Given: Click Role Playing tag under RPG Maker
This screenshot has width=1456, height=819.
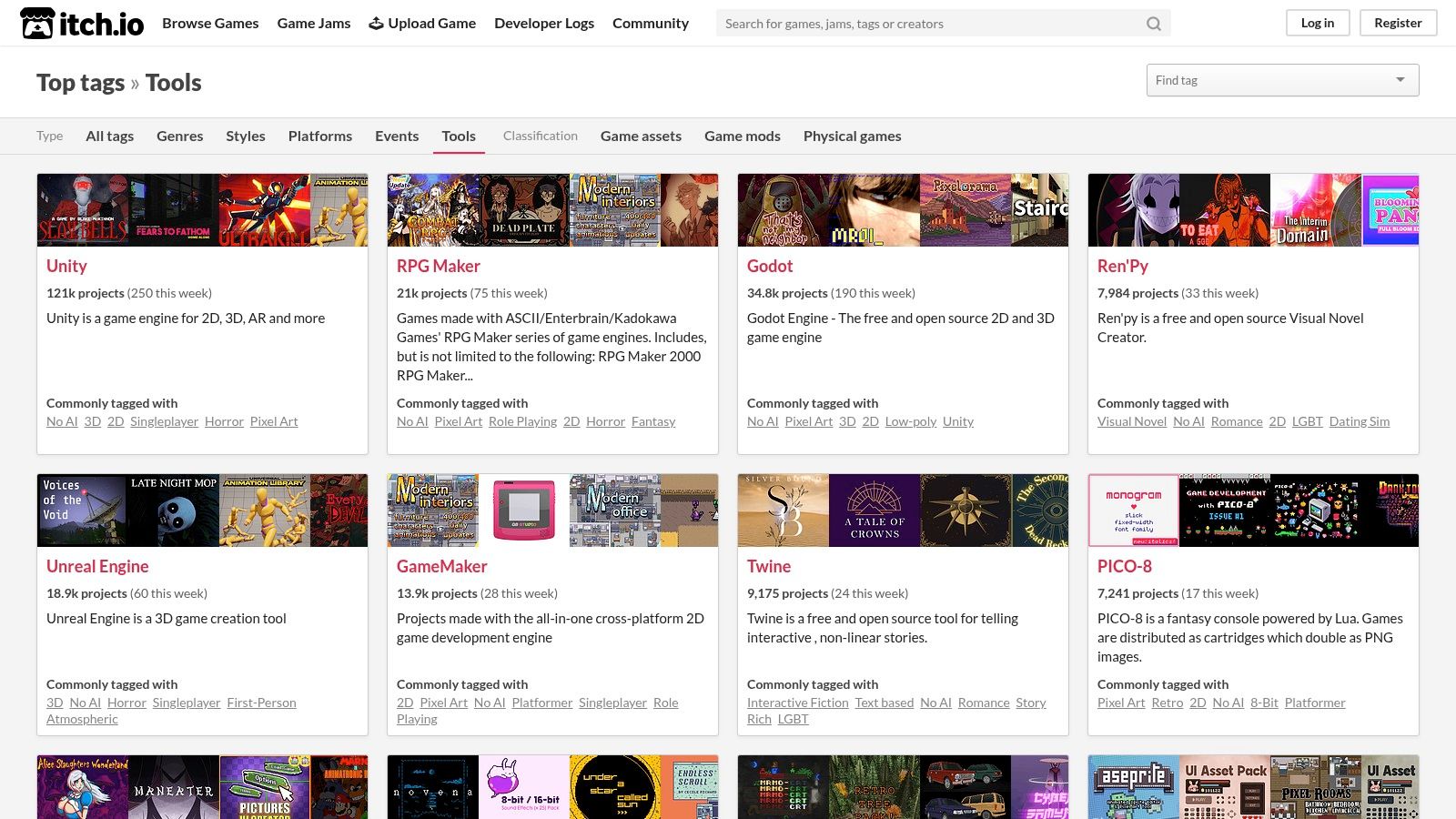Looking at the screenshot, I should click(x=522, y=421).
